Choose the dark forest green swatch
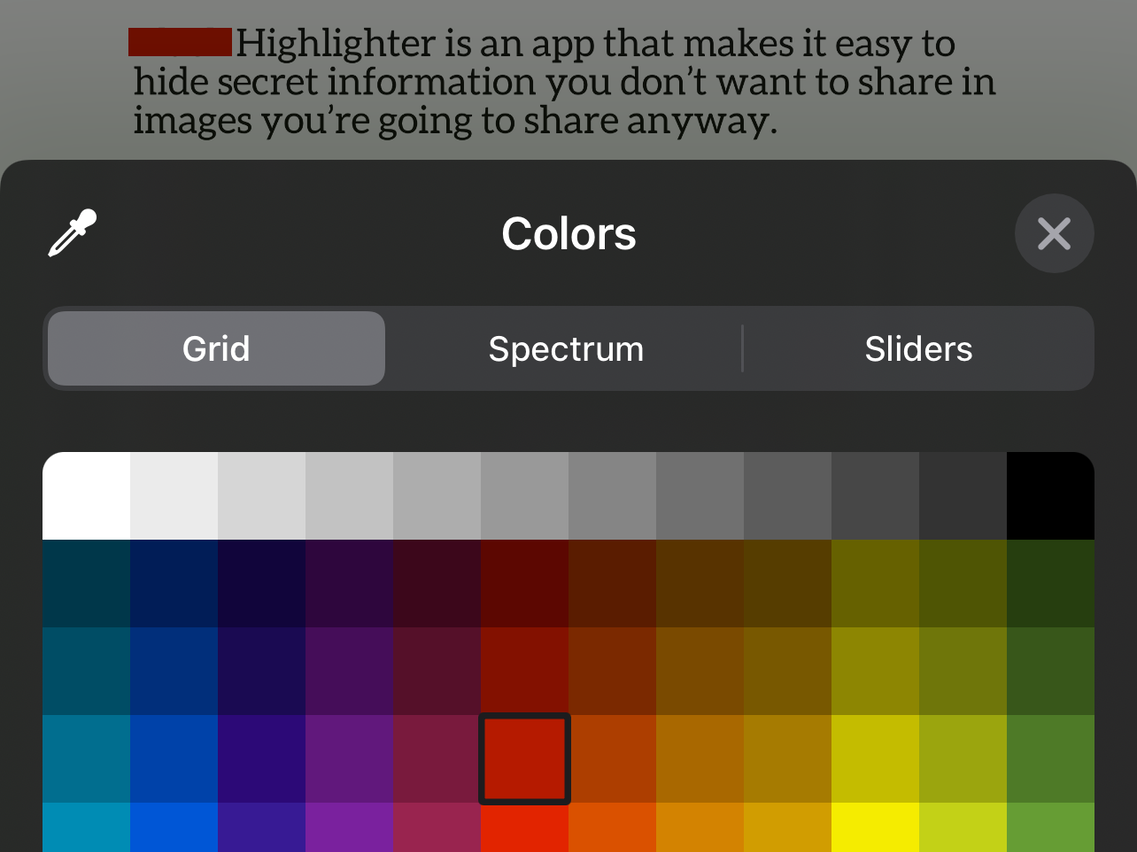1137x852 pixels. [1050, 583]
